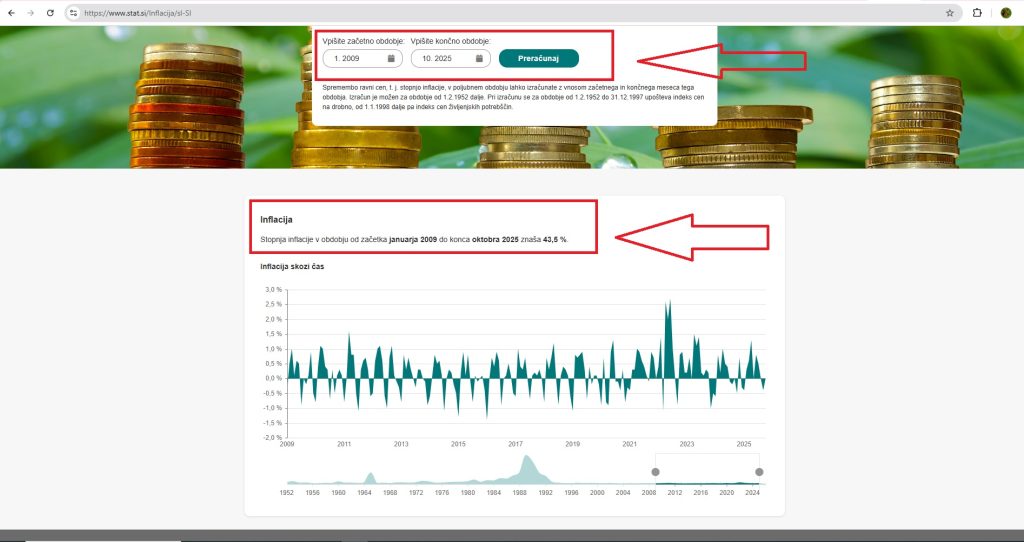
Task: Open the browser extensions puzzle icon
Action: pyautogui.click(x=977, y=13)
